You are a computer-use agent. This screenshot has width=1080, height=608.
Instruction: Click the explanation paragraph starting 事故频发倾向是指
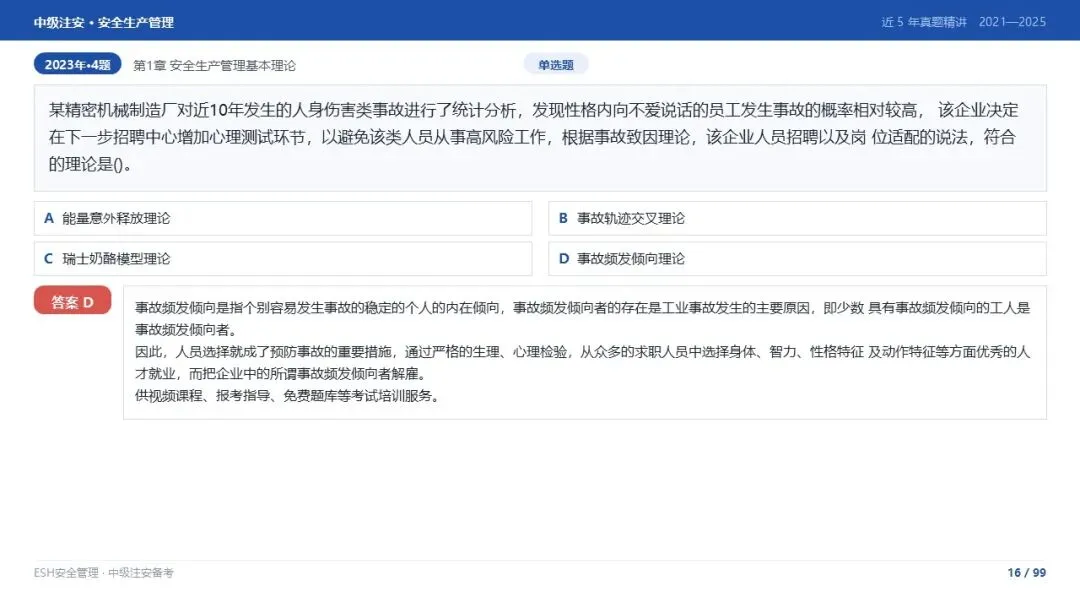pos(582,318)
